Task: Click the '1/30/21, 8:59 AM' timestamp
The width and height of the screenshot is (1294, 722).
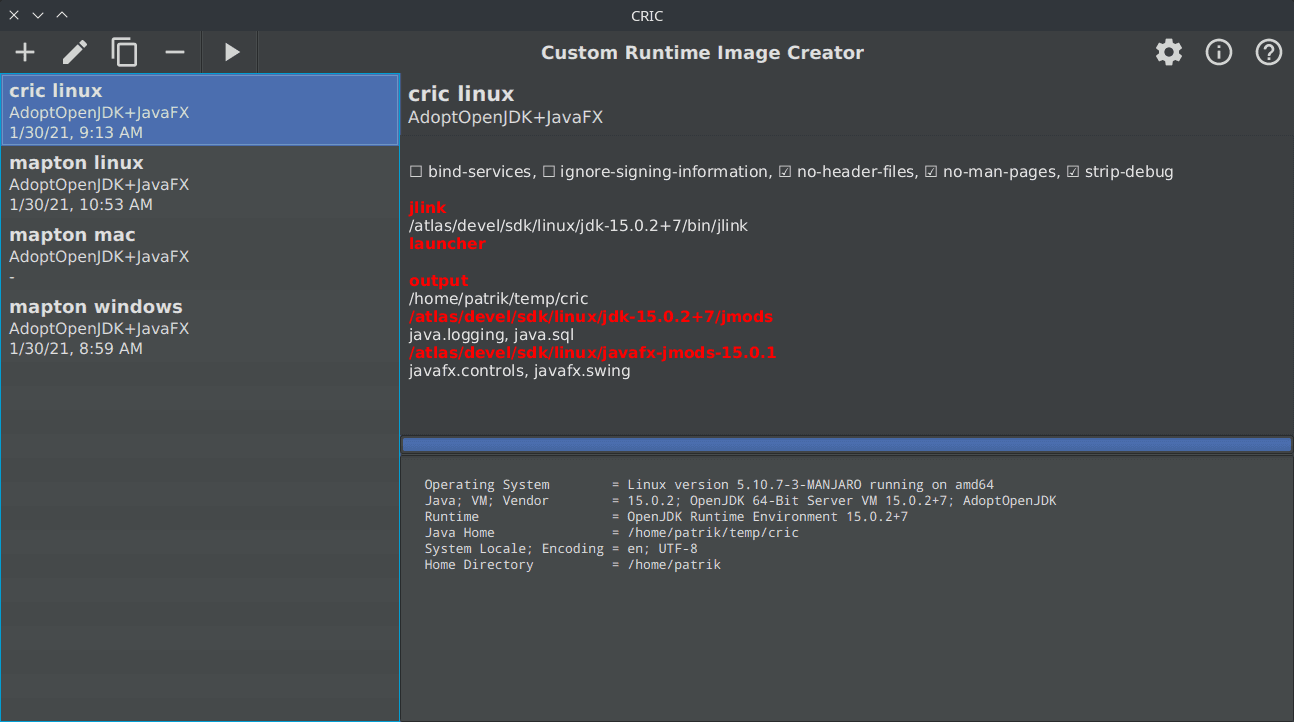Action: [76, 349]
